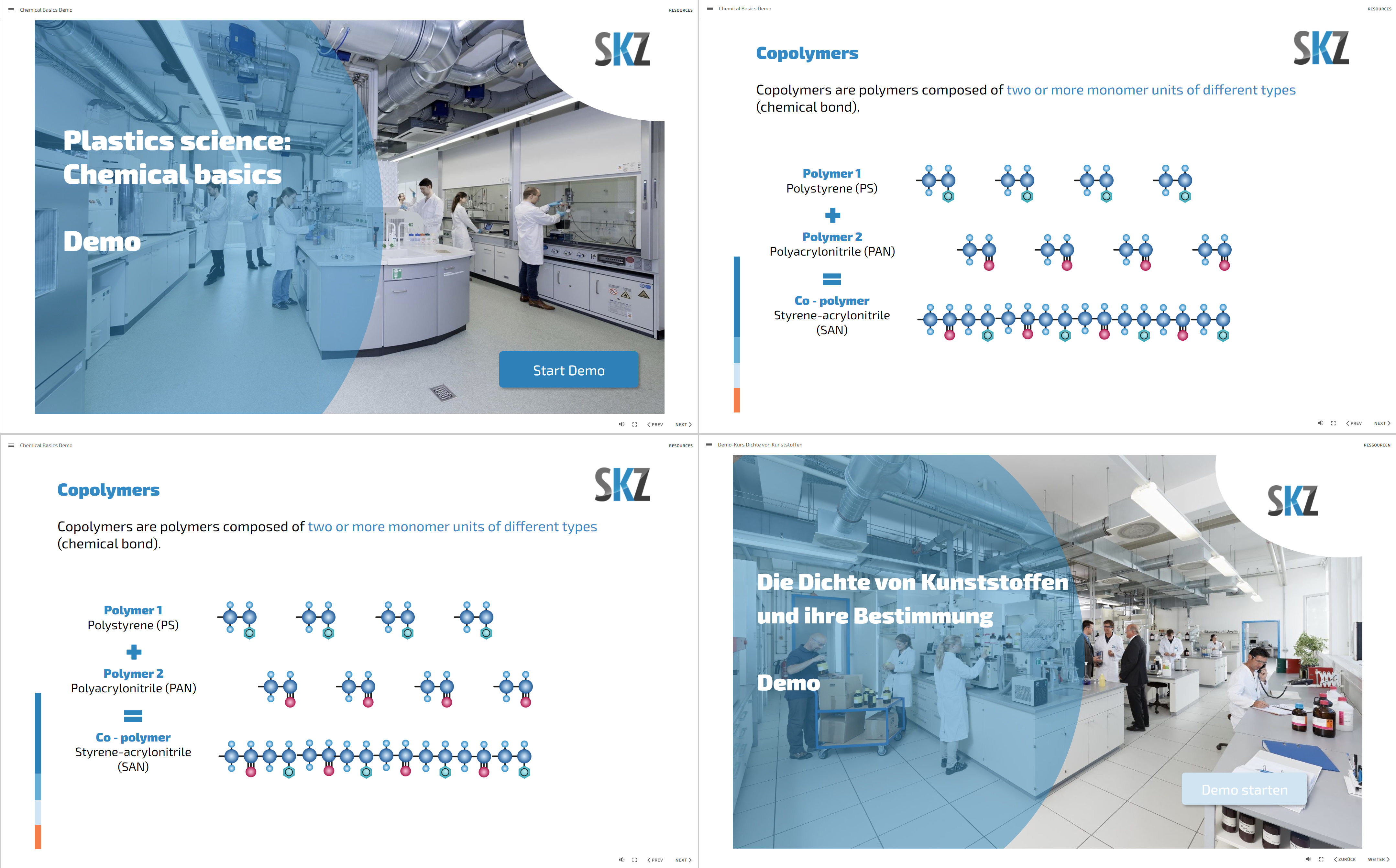Click the ZURÜCK navigation button

point(1344,859)
